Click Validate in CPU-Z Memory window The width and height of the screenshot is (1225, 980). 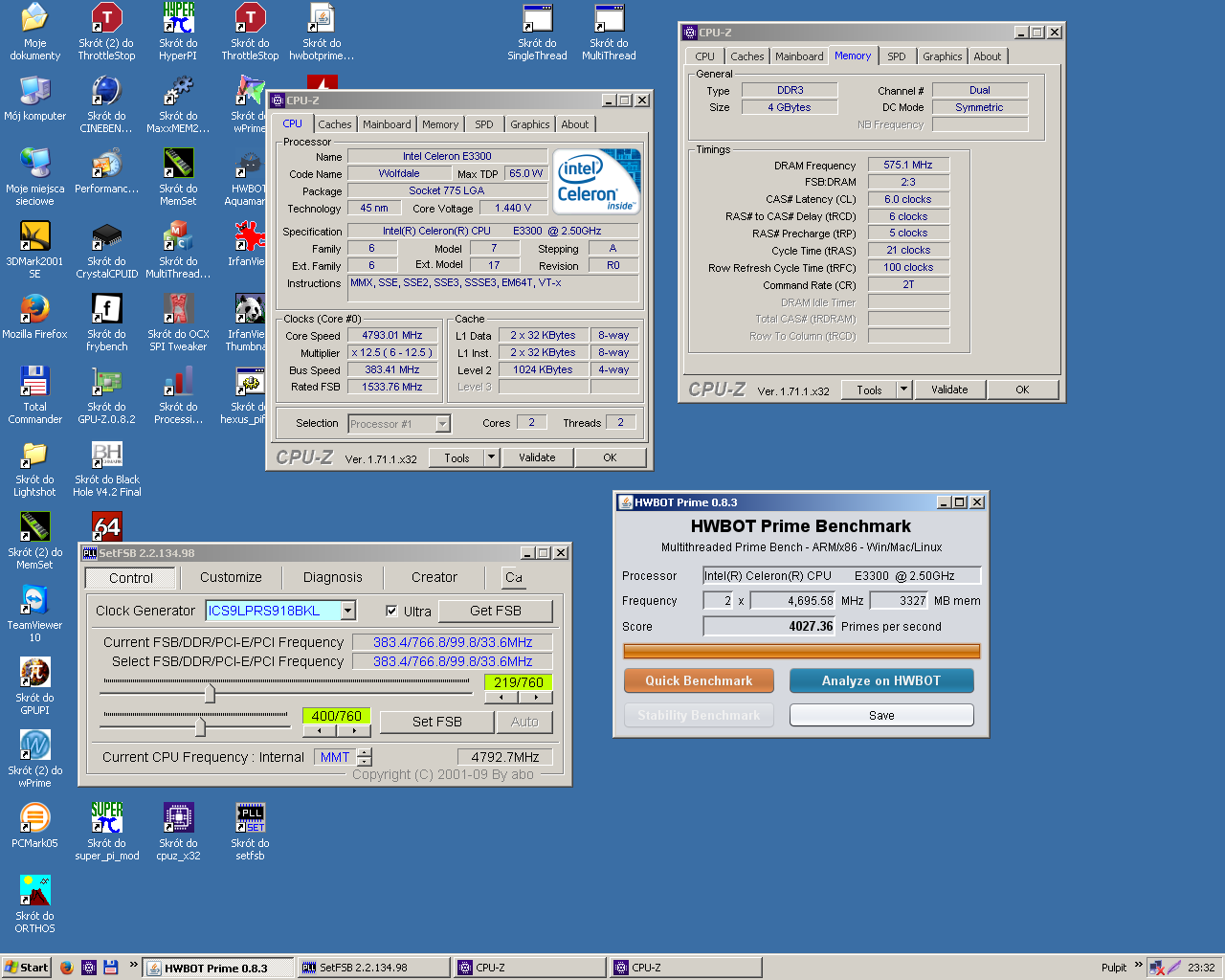point(949,390)
